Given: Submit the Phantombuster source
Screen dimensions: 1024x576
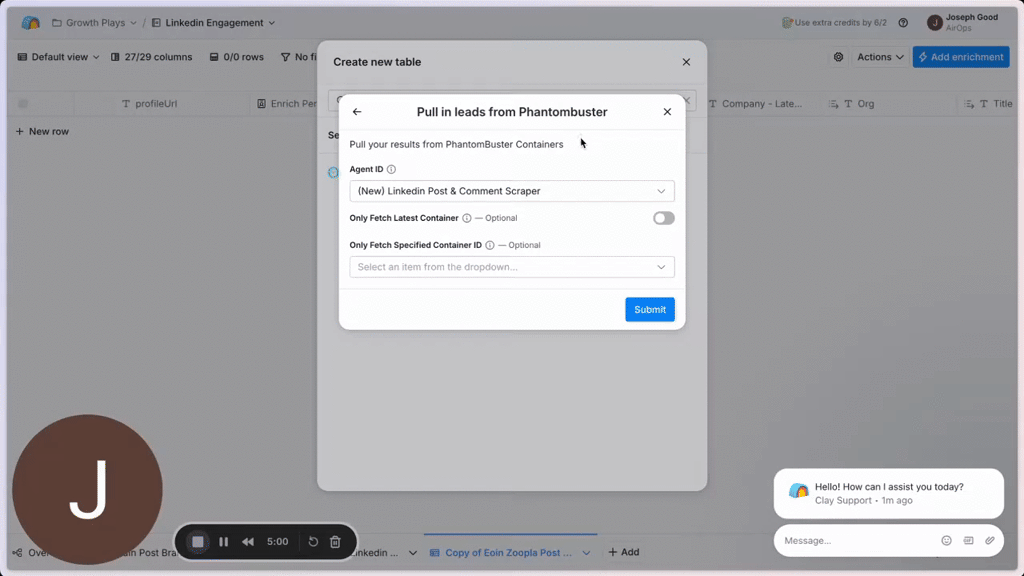Looking at the screenshot, I should pos(650,310).
